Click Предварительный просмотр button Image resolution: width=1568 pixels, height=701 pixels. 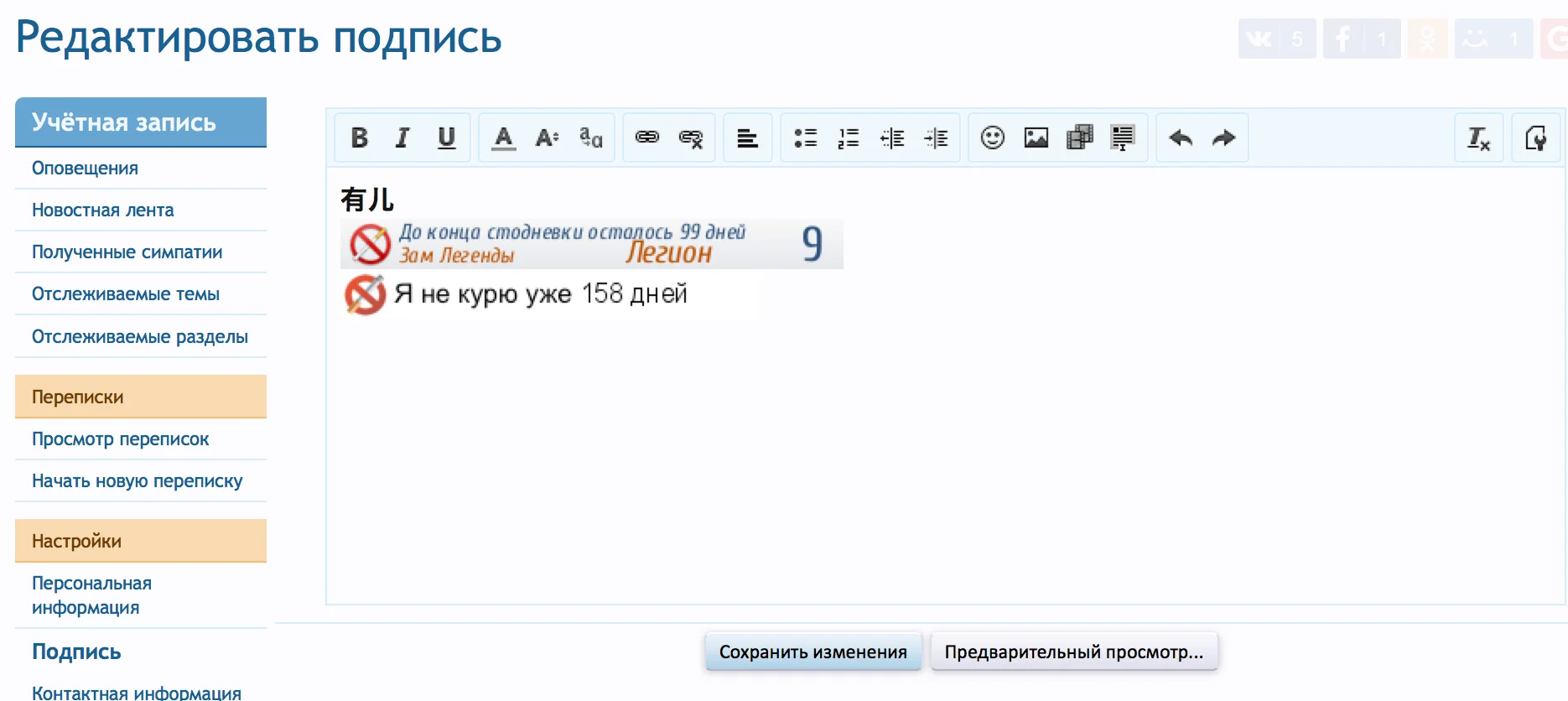tap(1073, 652)
